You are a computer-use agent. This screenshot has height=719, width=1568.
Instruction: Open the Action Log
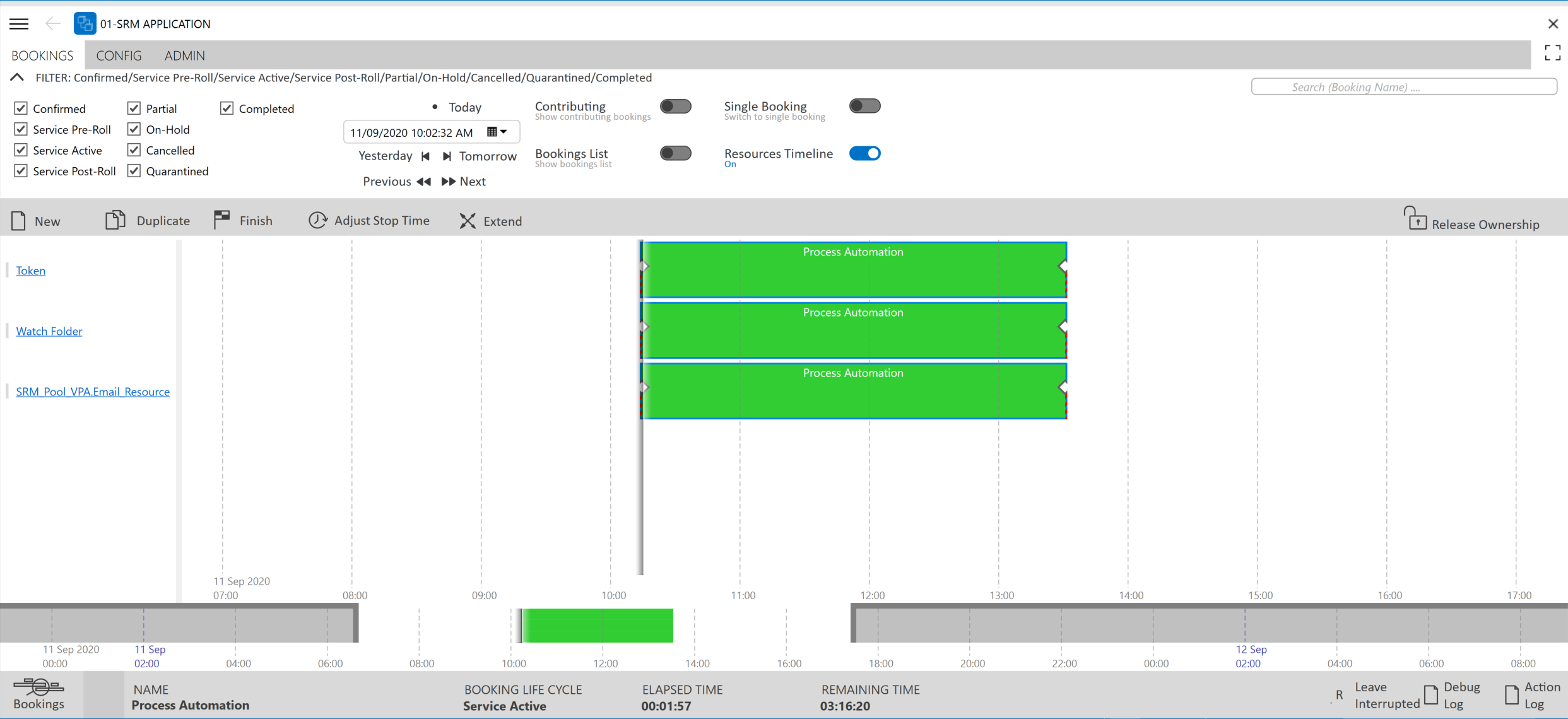click(x=1512, y=694)
